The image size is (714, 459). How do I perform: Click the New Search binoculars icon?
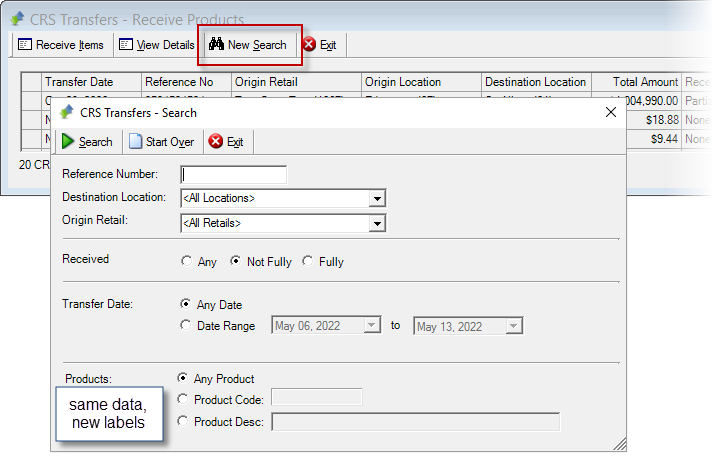[x=216, y=44]
